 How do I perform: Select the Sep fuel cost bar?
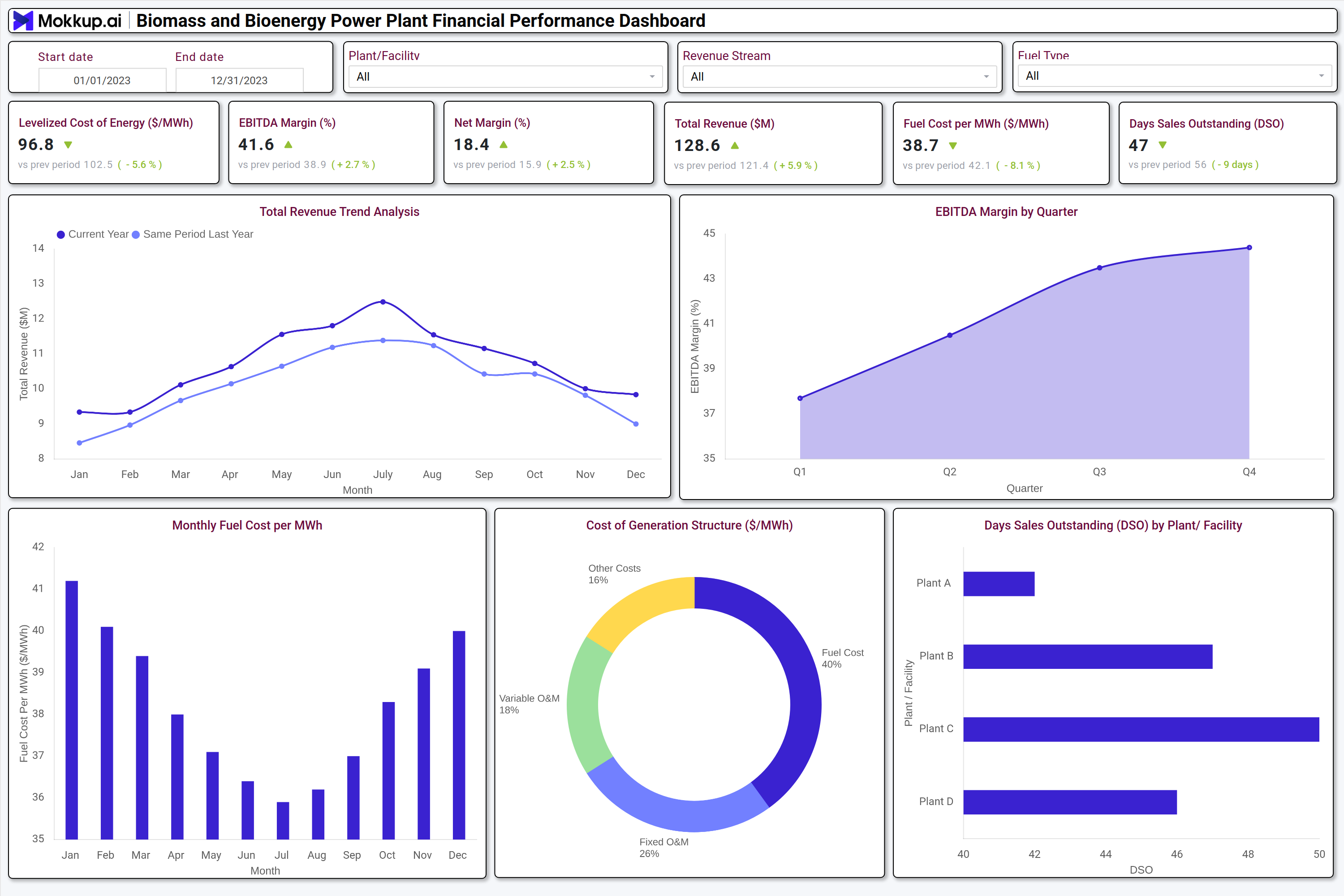pyautogui.click(x=353, y=798)
